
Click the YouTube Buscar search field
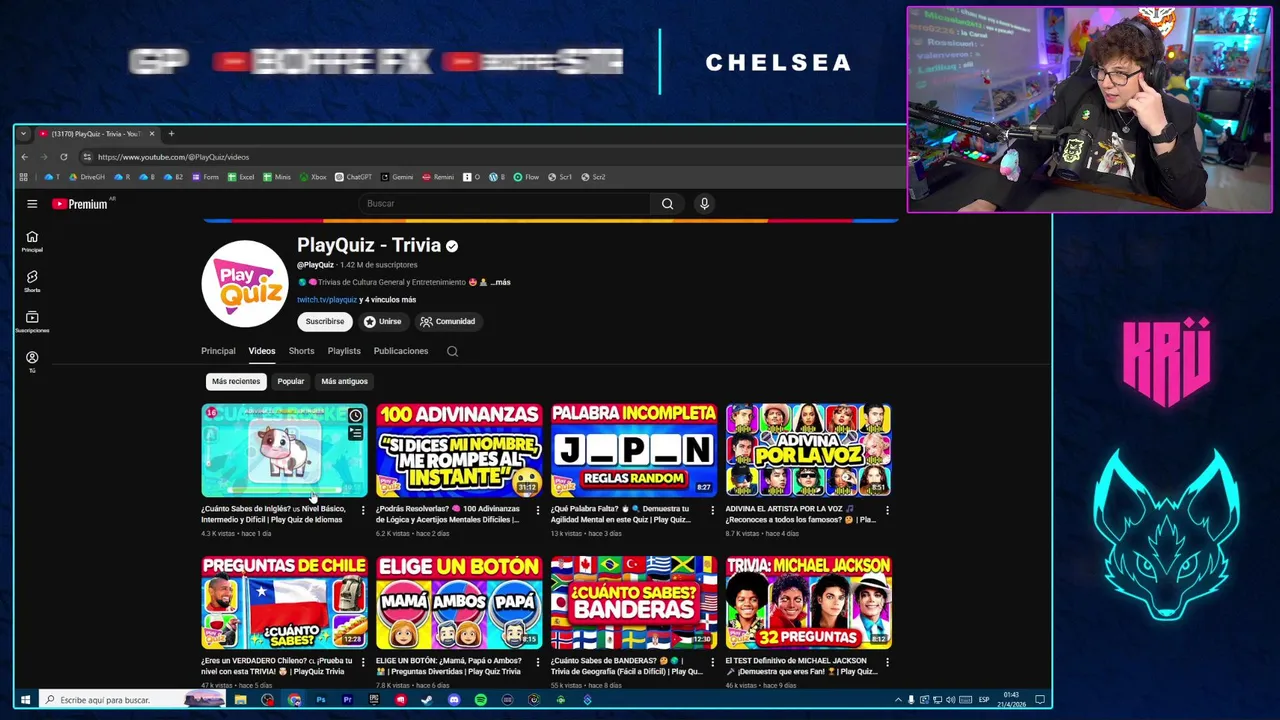point(505,204)
